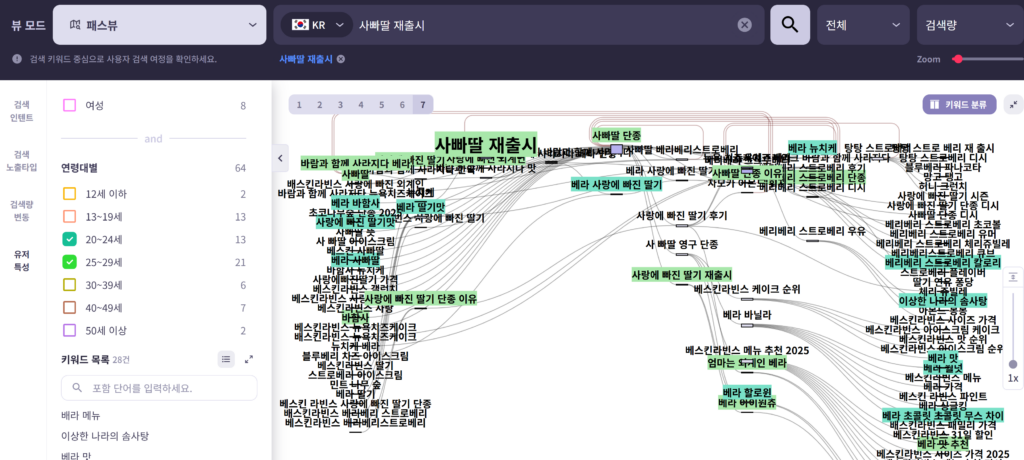The image size is (1024, 460).
Task: Collapse the left panel with the arrow
Action: (280, 157)
